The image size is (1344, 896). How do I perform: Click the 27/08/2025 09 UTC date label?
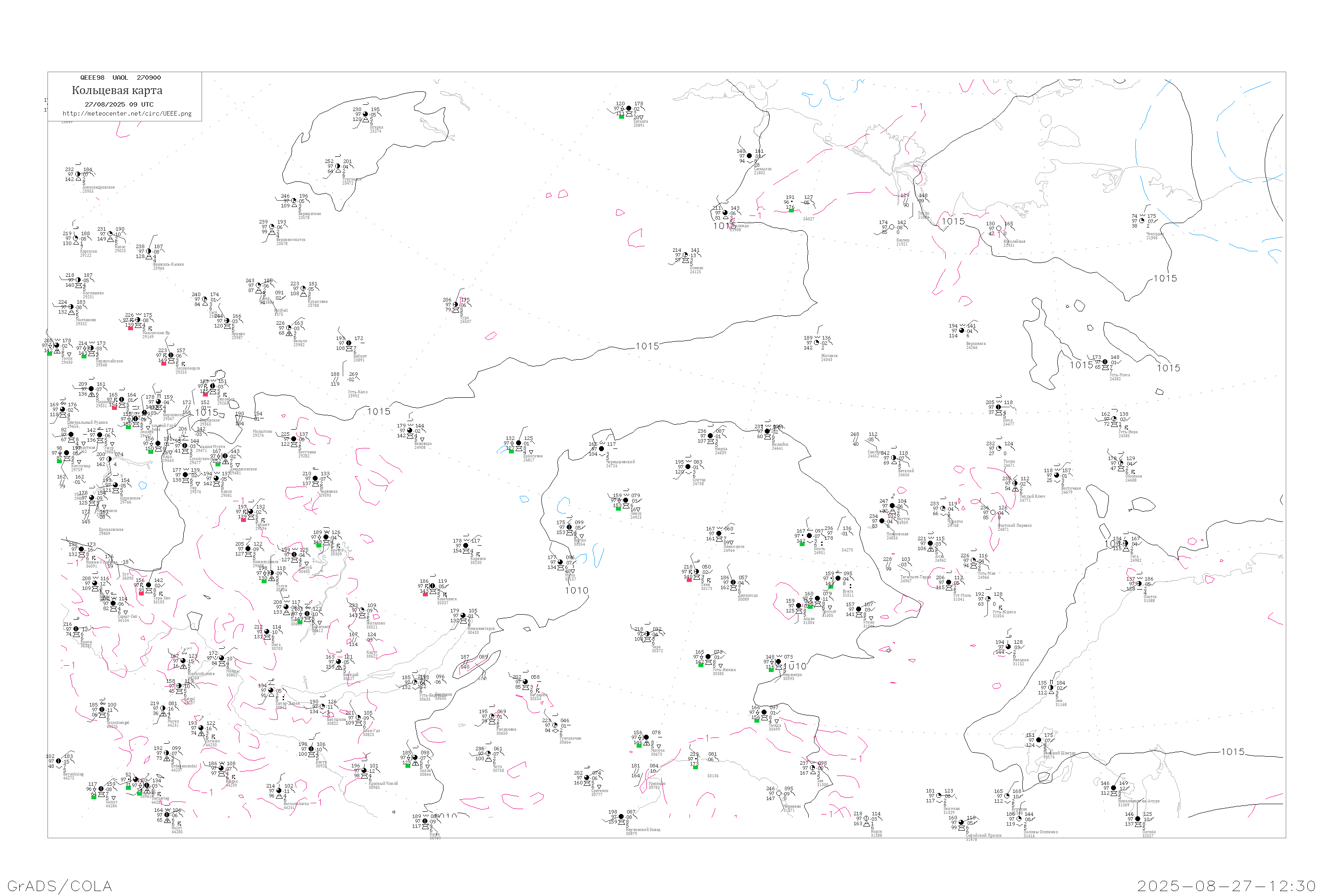pyautogui.click(x=119, y=104)
